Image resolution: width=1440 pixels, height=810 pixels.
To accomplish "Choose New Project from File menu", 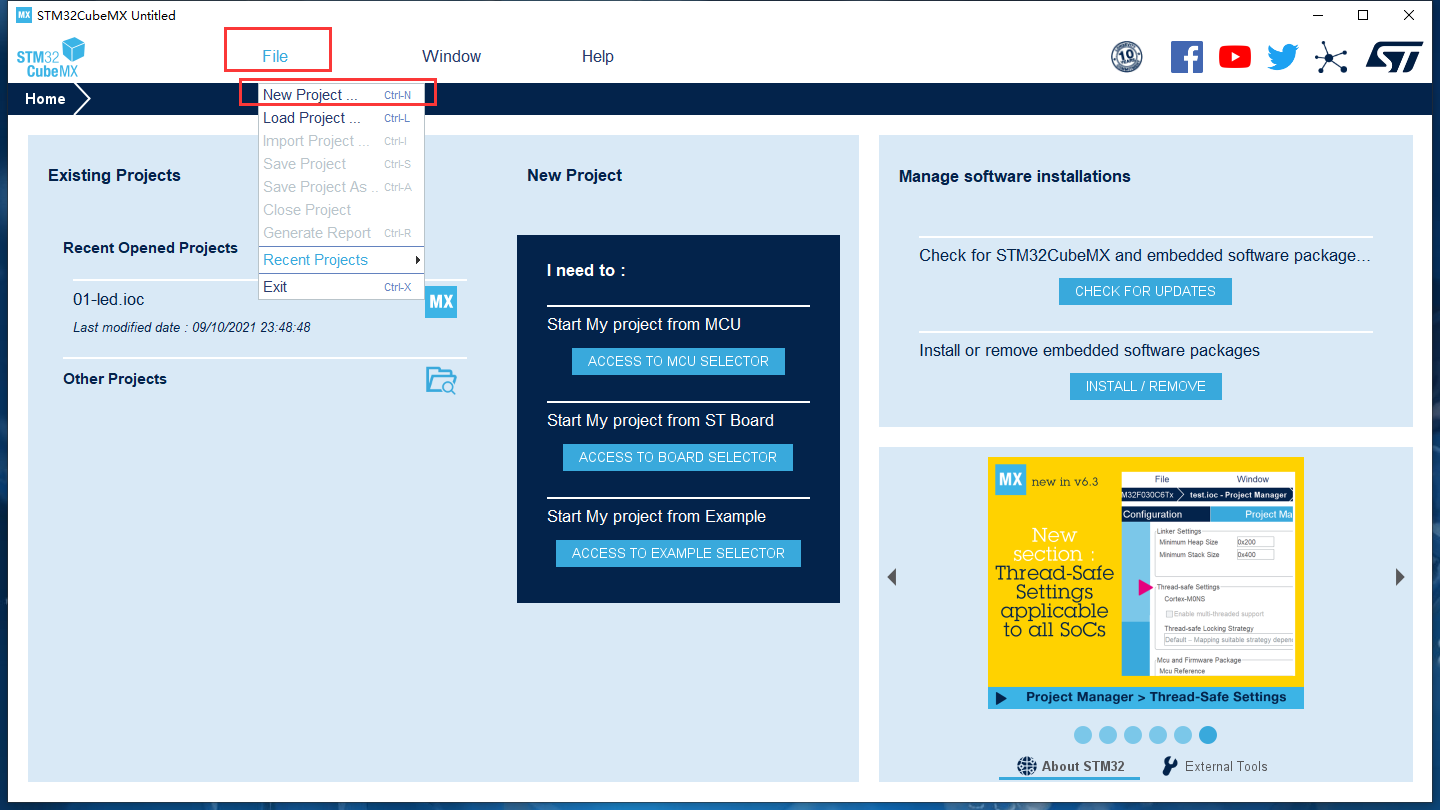I will [341, 95].
